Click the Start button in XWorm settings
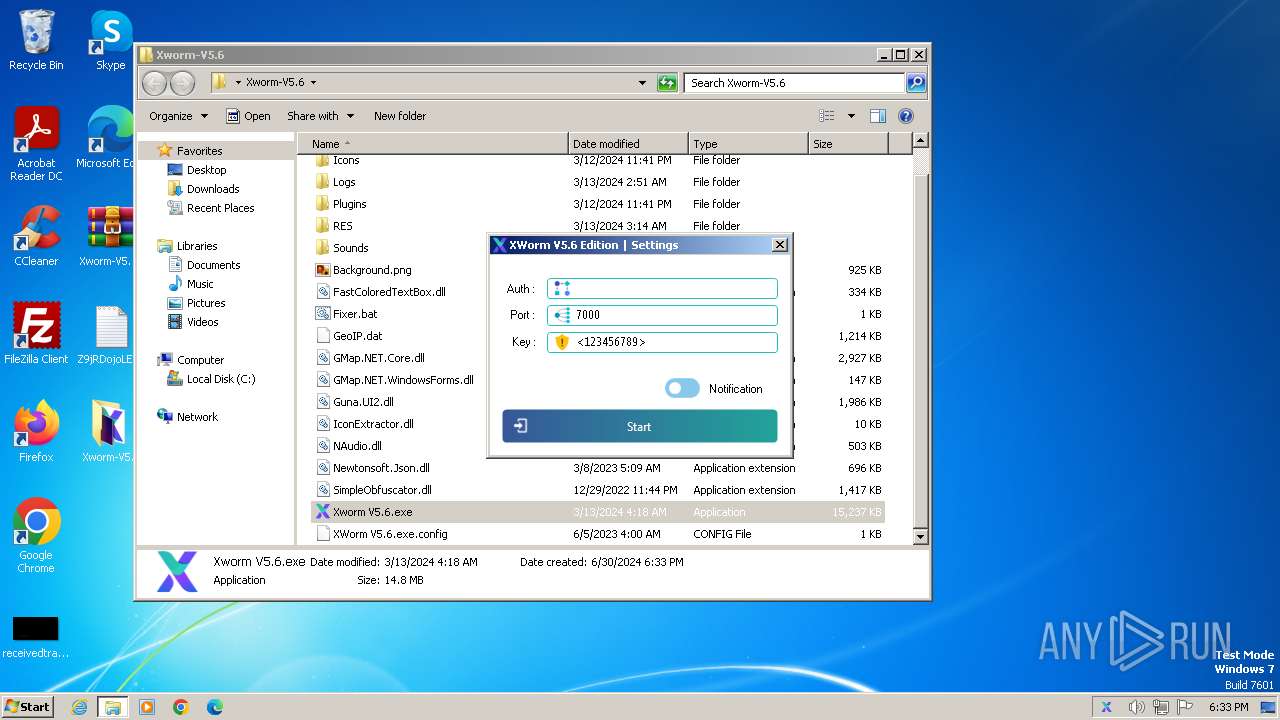This screenshot has height=720, width=1280. [x=640, y=426]
